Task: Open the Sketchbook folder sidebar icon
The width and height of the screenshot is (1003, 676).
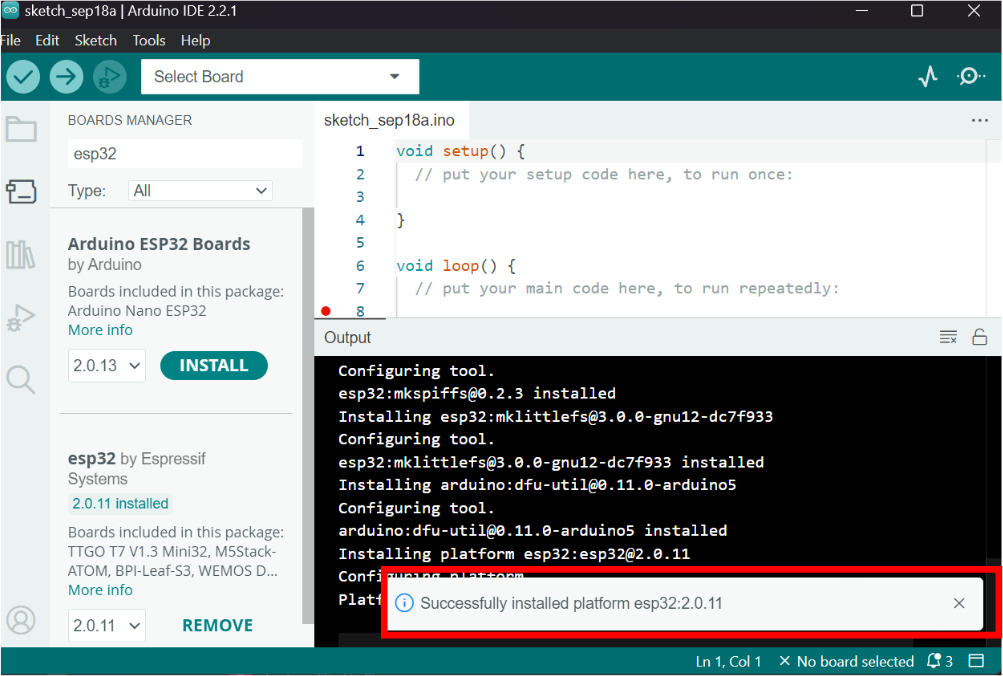Action: click(x=21, y=129)
